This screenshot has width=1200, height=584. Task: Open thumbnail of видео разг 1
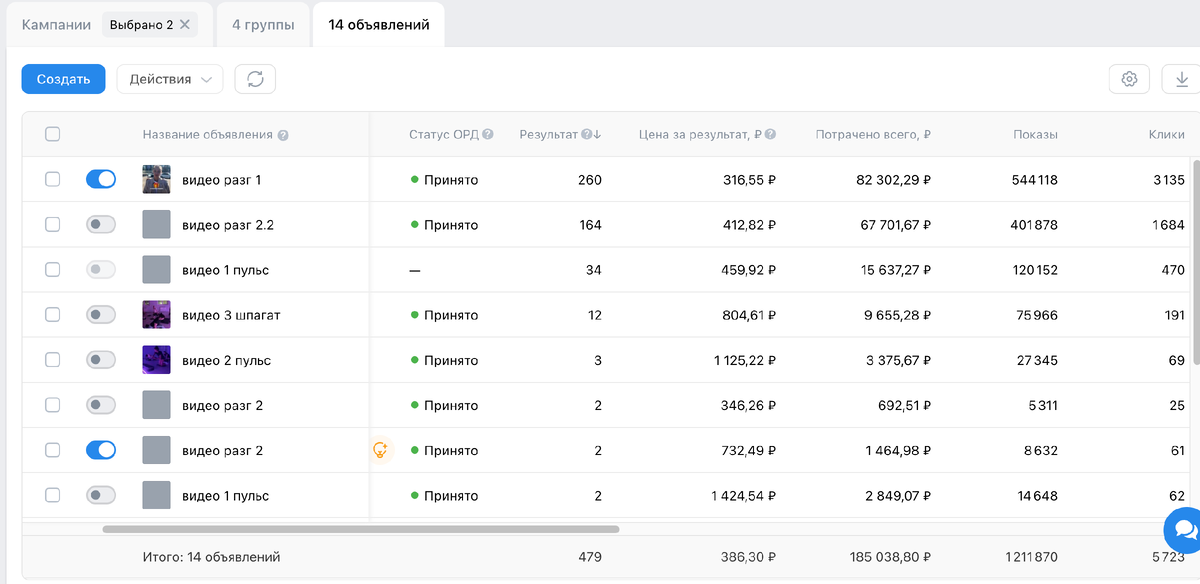click(x=156, y=180)
